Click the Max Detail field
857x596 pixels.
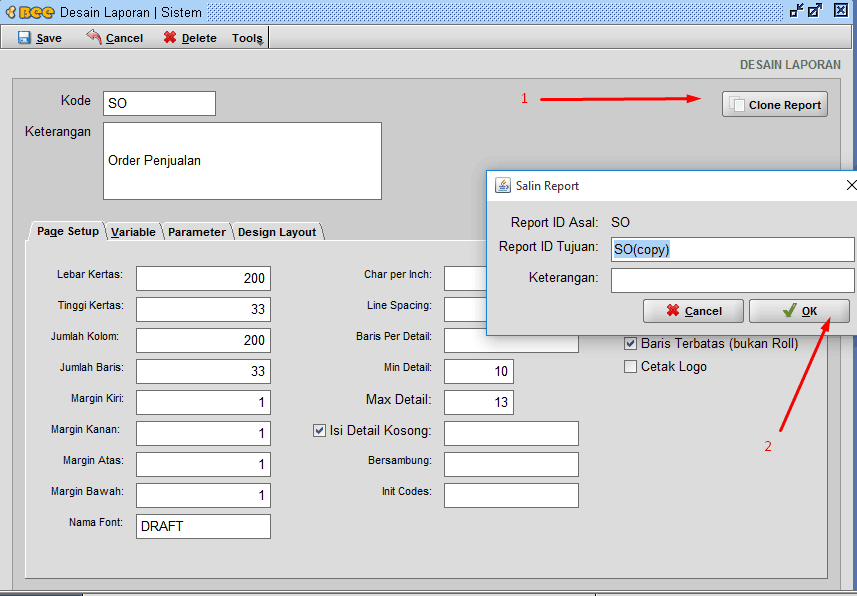click(x=479, y=402)
